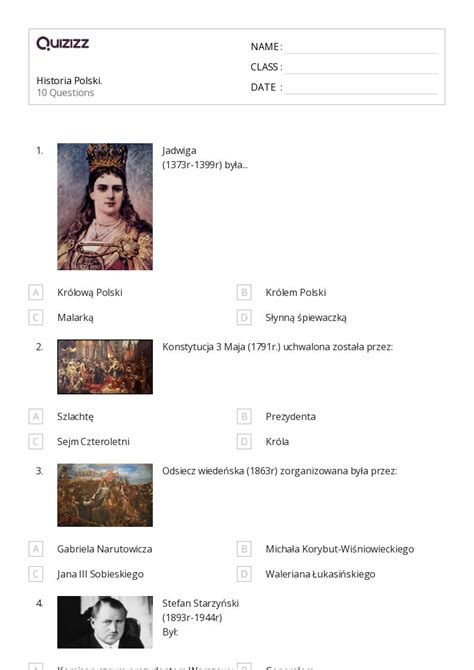Tick checkbox C next to Malarką
Image resolution: width=474 pixels, height=670 pixels.
click(36, 317)
